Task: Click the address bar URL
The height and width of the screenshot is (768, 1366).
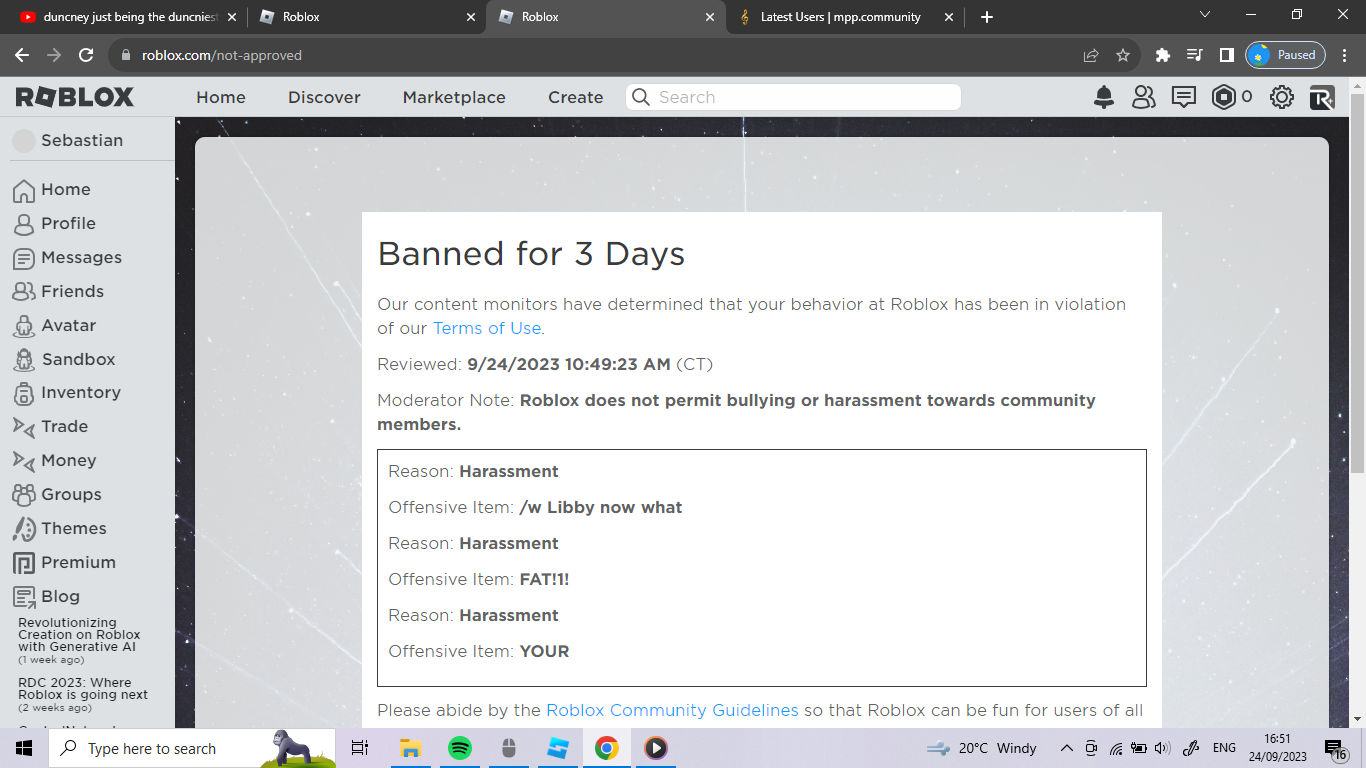Action: pyautogui.click(x=222, y=55)
